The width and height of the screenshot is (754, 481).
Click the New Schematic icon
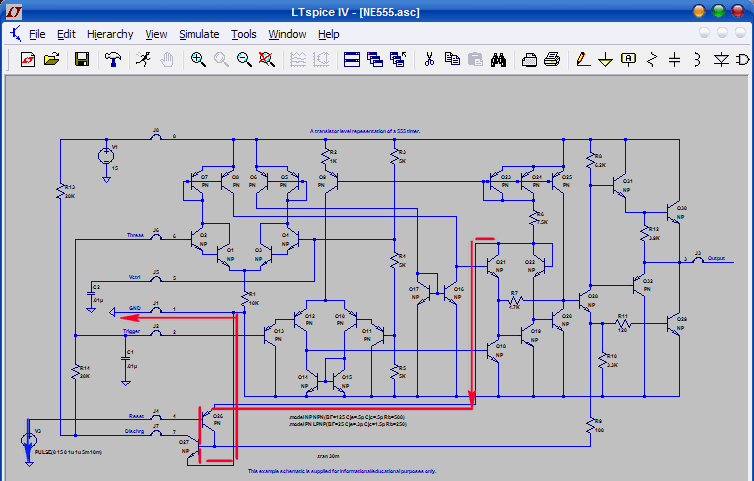[27, 60]
